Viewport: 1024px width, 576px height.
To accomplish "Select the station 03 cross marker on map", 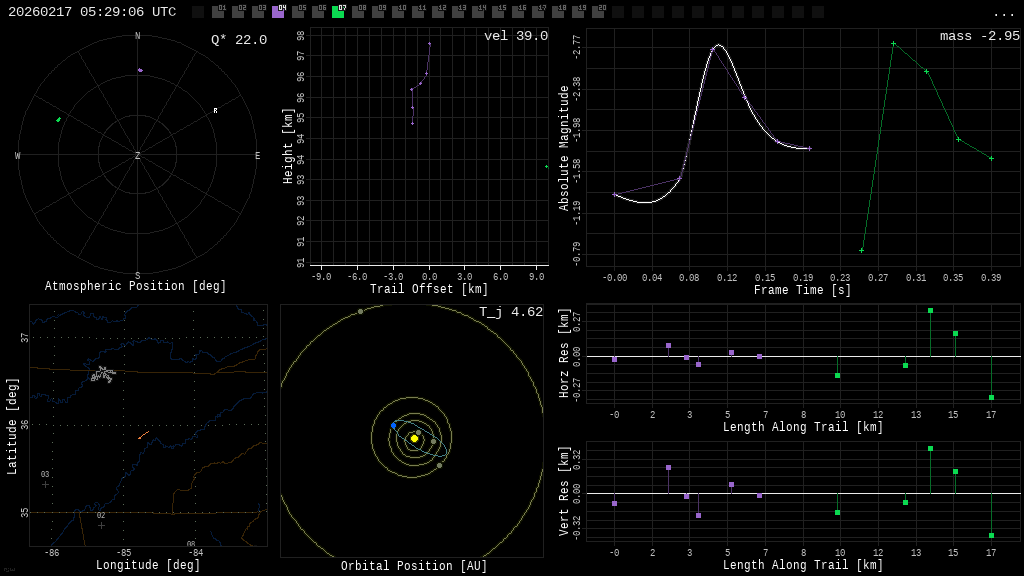I will point(45,484).
